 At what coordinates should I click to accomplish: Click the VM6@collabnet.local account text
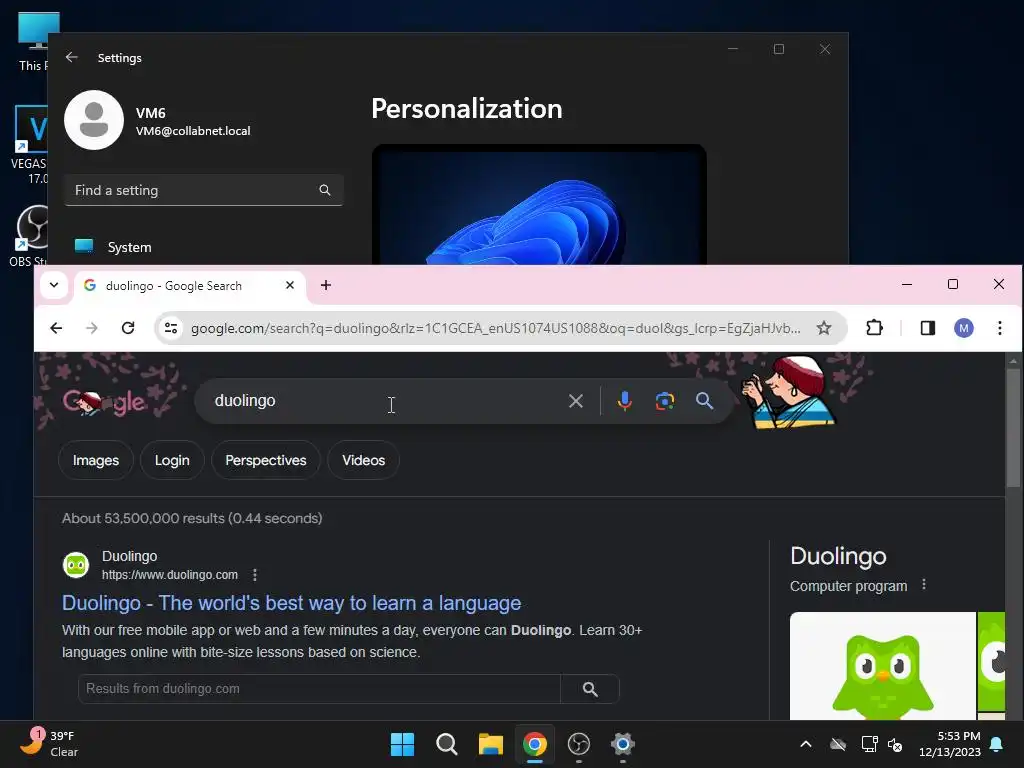pos(193,131)
